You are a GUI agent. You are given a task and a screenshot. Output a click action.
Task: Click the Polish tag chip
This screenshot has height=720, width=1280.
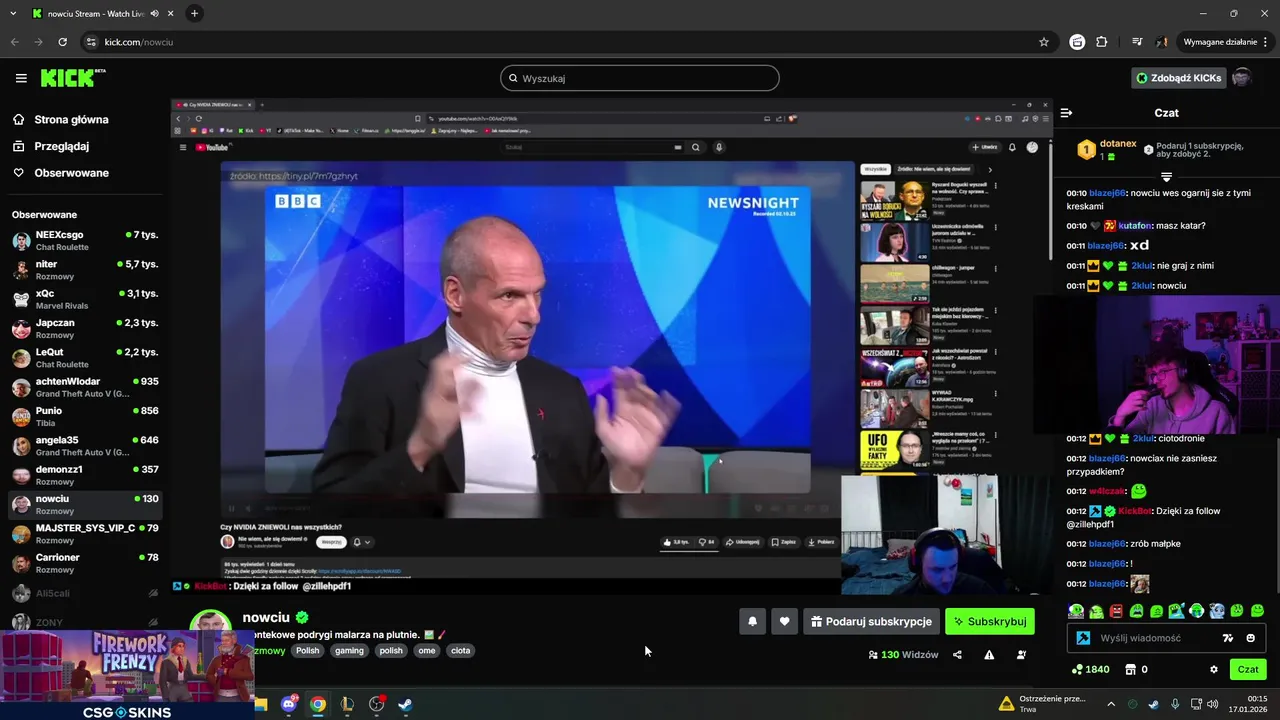click(308, 650)
